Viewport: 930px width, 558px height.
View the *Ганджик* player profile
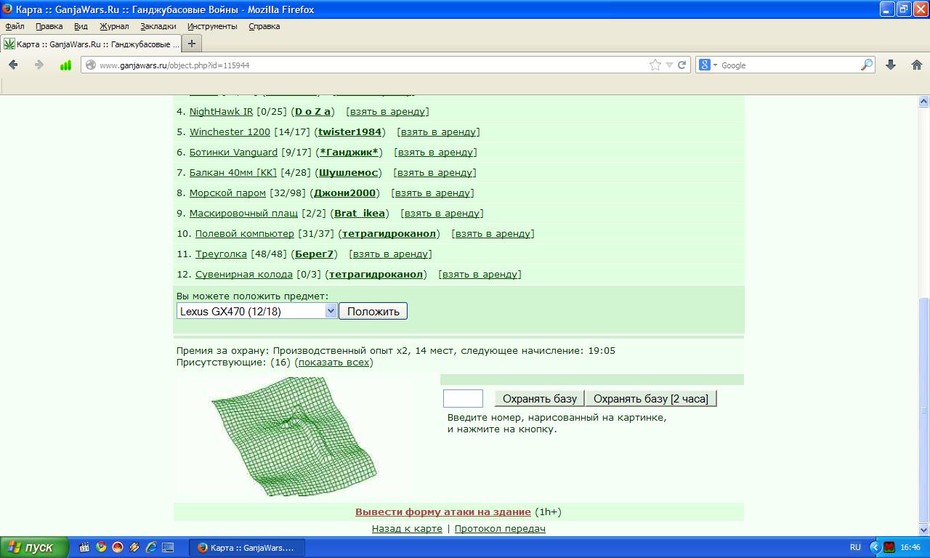coord(349,152)
